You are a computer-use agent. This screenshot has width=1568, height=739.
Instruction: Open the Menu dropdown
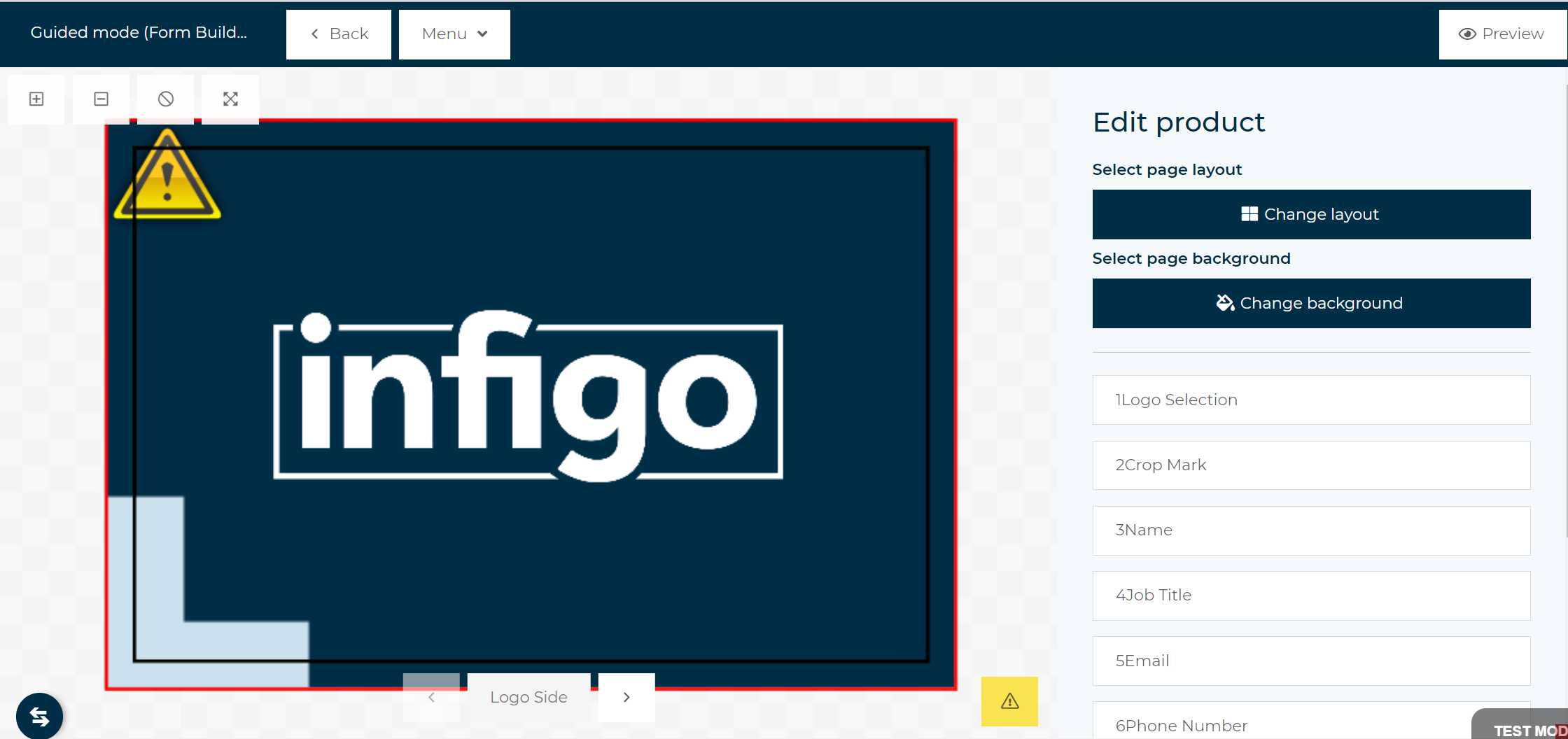point(454,34)
